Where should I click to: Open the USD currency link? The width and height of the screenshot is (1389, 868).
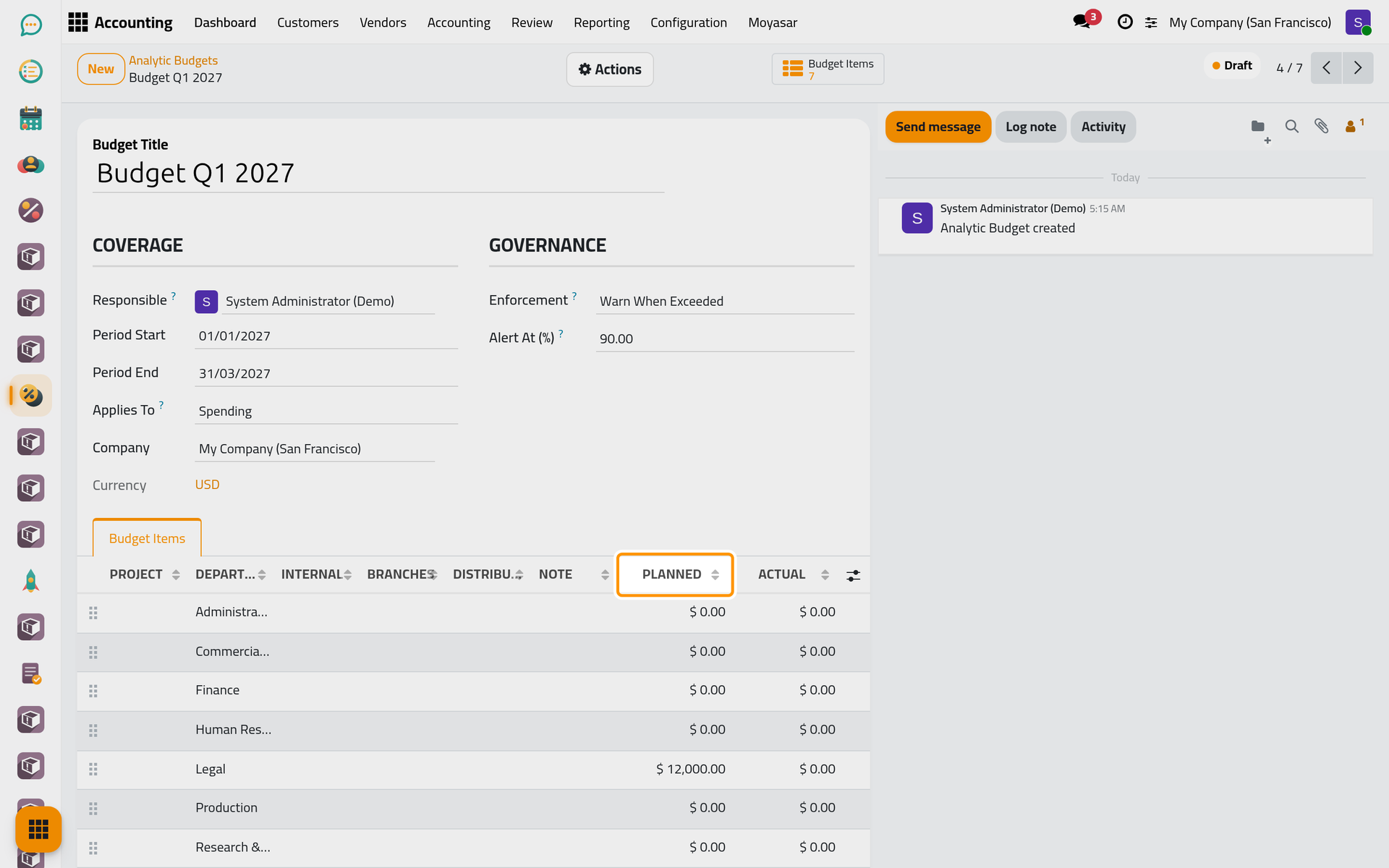point(207,485)
